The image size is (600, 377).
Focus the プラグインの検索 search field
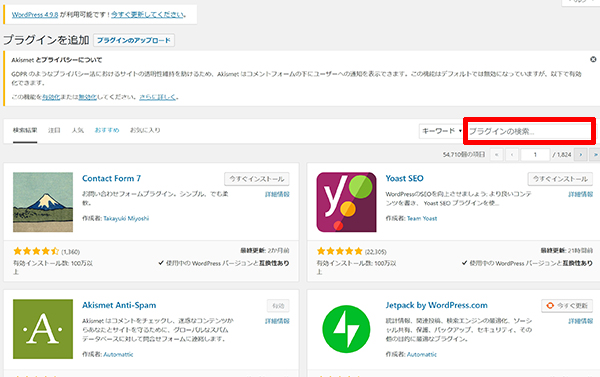point(530,131)
